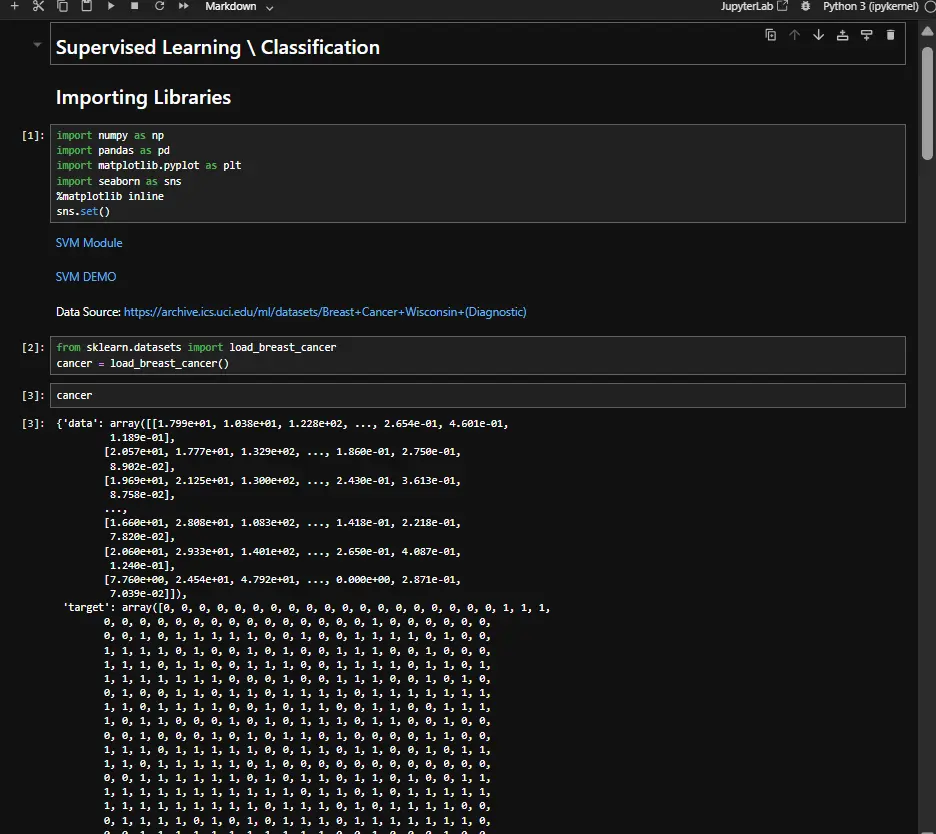The width and height of the screenshot is (936, 834).
Task: Open the cell type Markdown dropdown
Action: coord(239,6)
